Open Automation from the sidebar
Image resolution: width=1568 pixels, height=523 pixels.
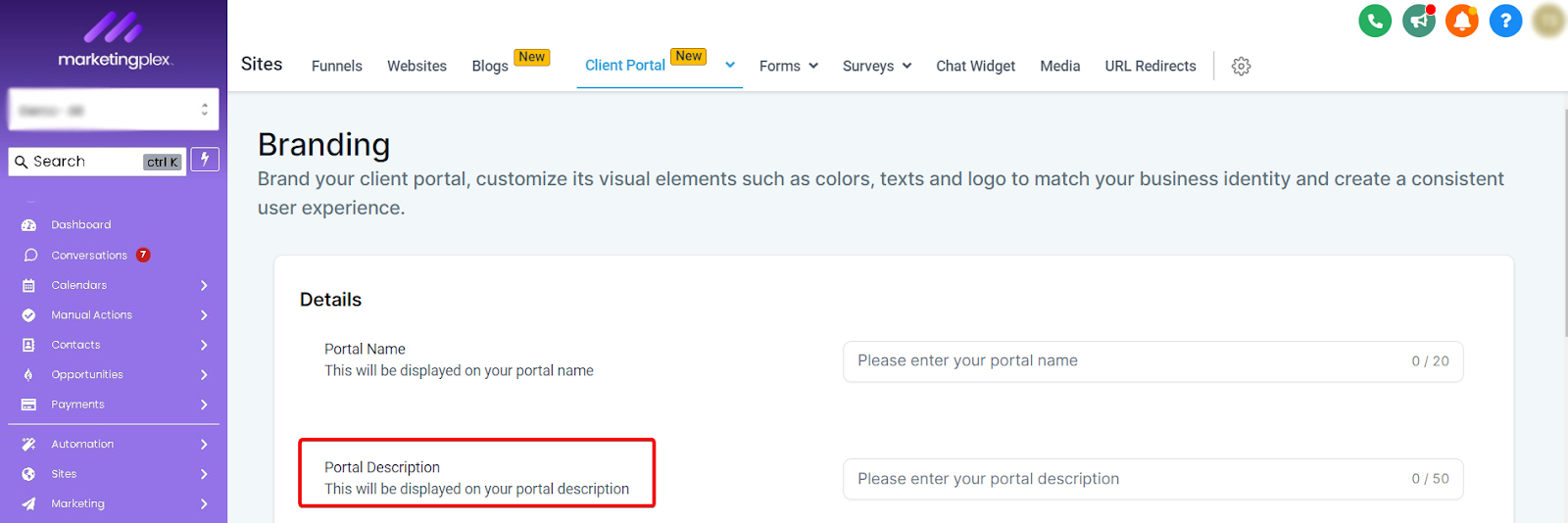click(x=82, y=444)
